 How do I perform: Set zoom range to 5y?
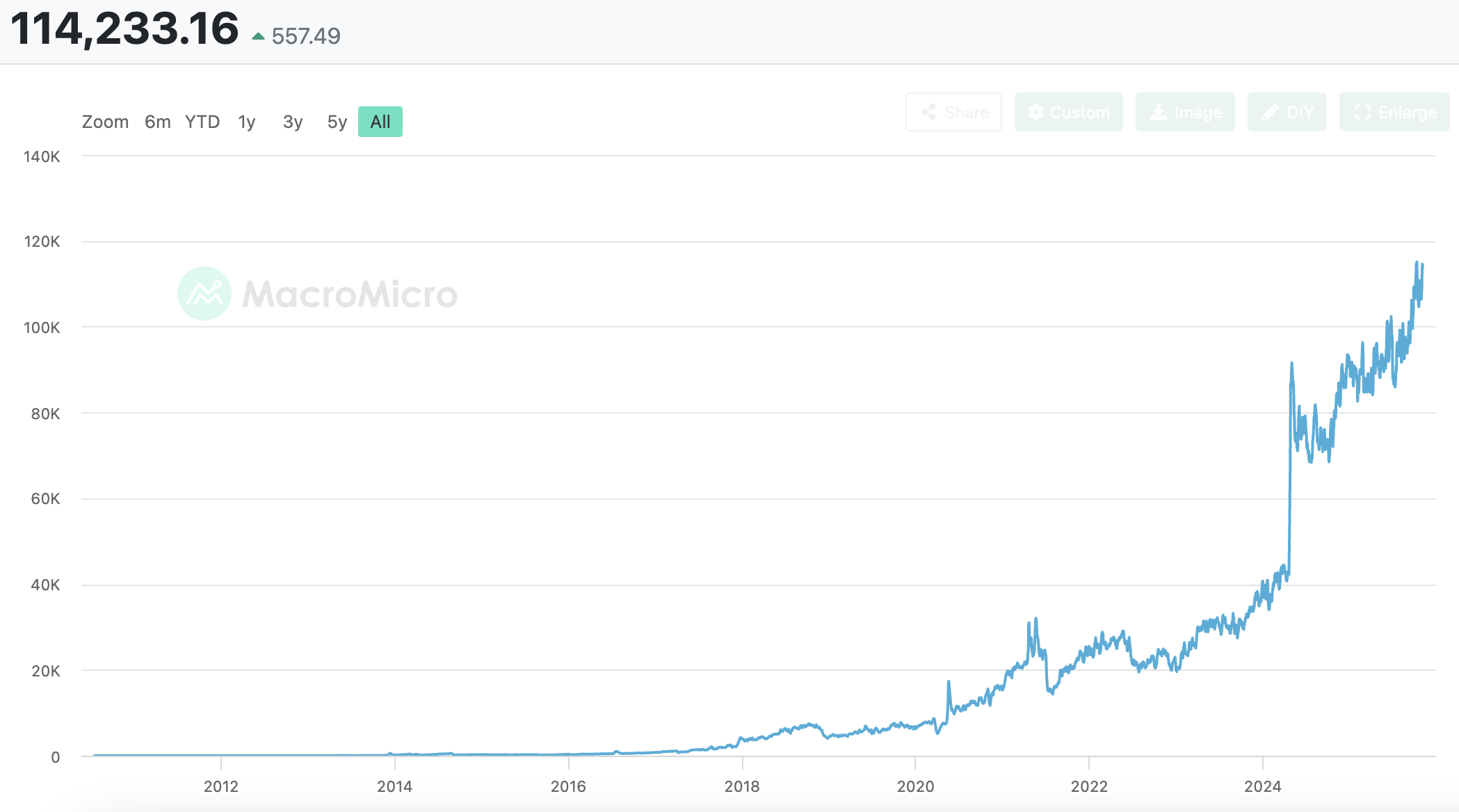pyautogui.click(x=337, y=122)
